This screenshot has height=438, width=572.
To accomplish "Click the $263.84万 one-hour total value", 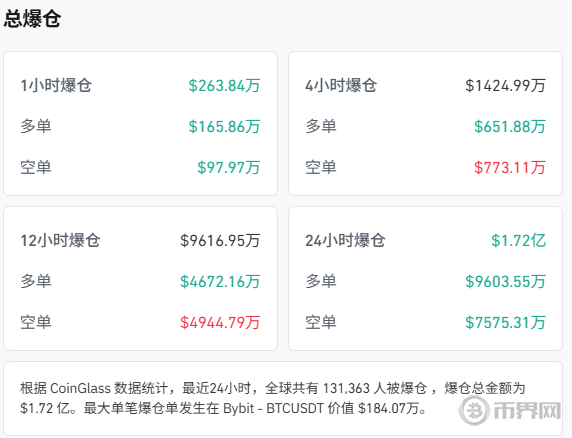I will [x=224, y=86].
